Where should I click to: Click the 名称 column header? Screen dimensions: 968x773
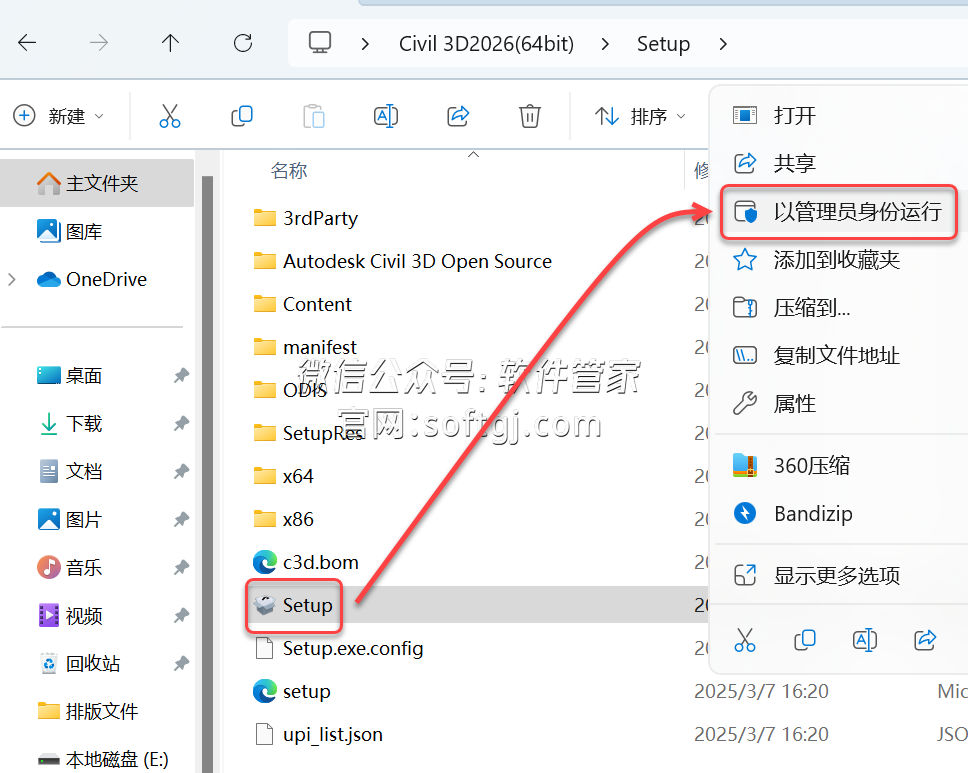point(289,170)
